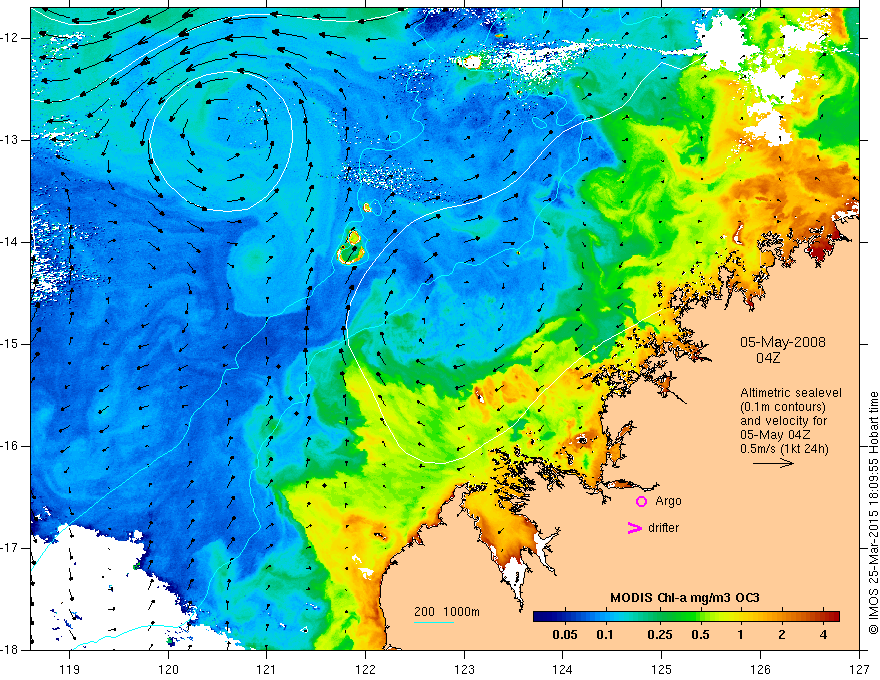Click the 0.25 value on the color scale

[659, 635]
